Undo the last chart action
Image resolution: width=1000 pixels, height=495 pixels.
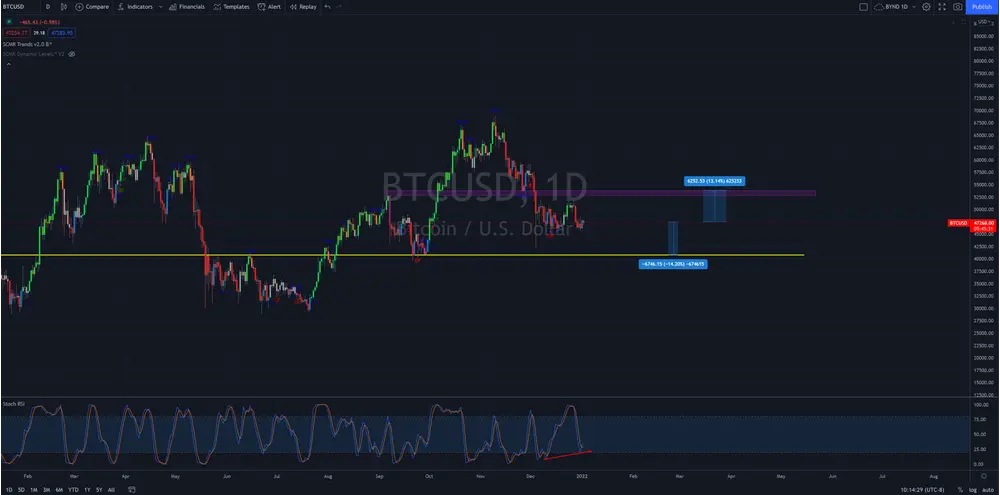(x=327, y=6)
